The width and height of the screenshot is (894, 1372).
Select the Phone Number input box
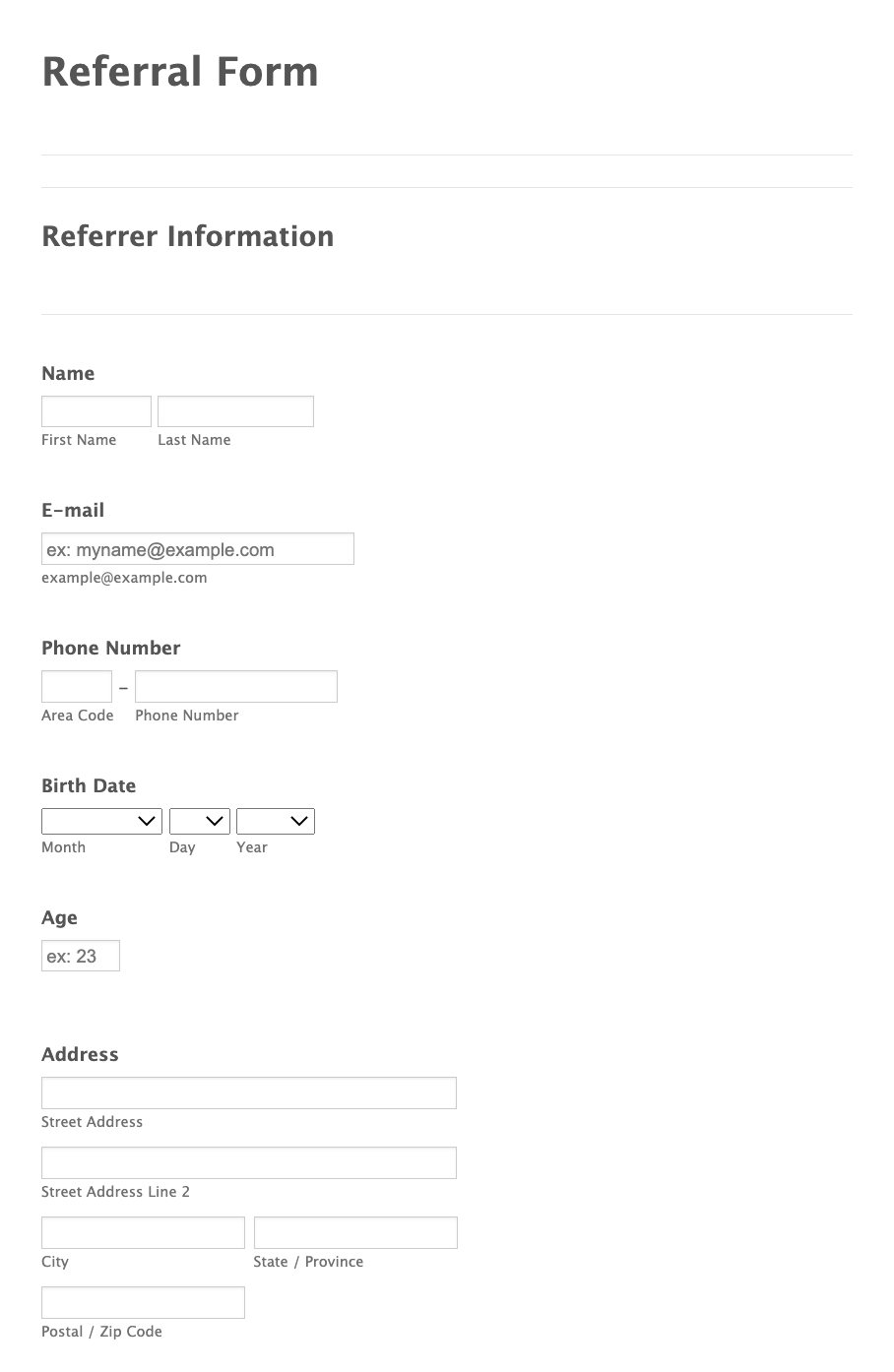click(x=236, y=687)
